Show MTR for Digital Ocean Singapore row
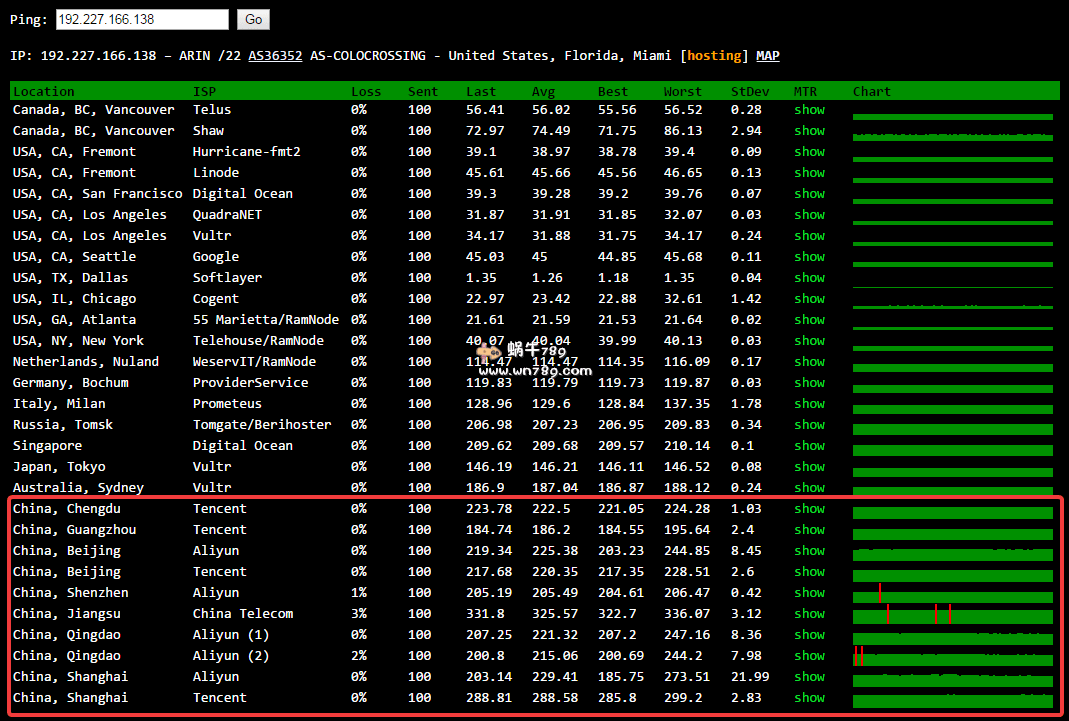 [809, 446]
